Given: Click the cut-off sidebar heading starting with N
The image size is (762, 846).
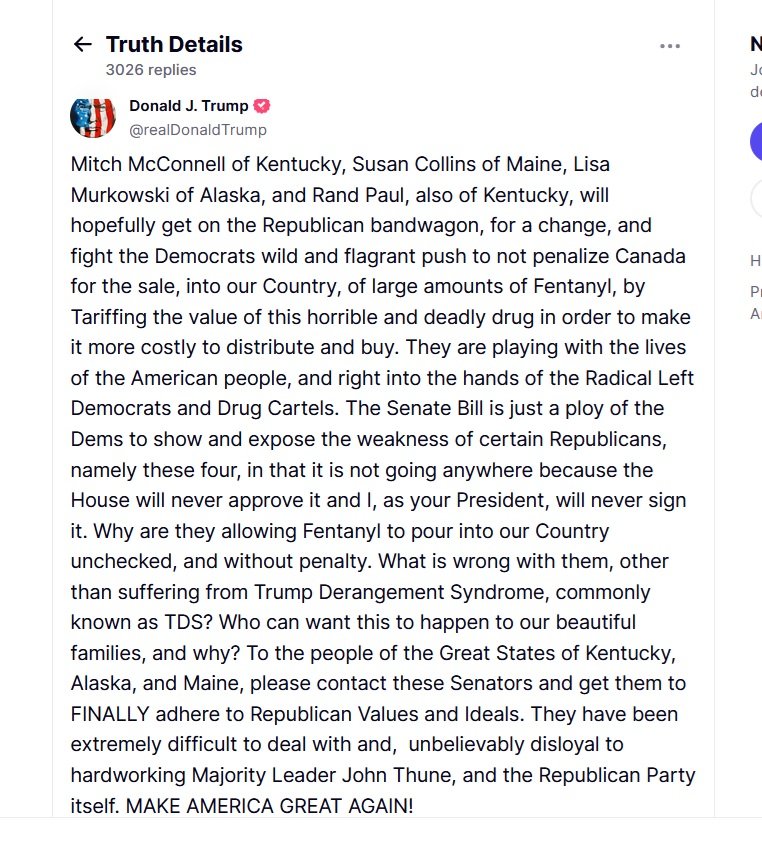Looking at the screenshot, I should pyautogui.click(x=755, y=44).
